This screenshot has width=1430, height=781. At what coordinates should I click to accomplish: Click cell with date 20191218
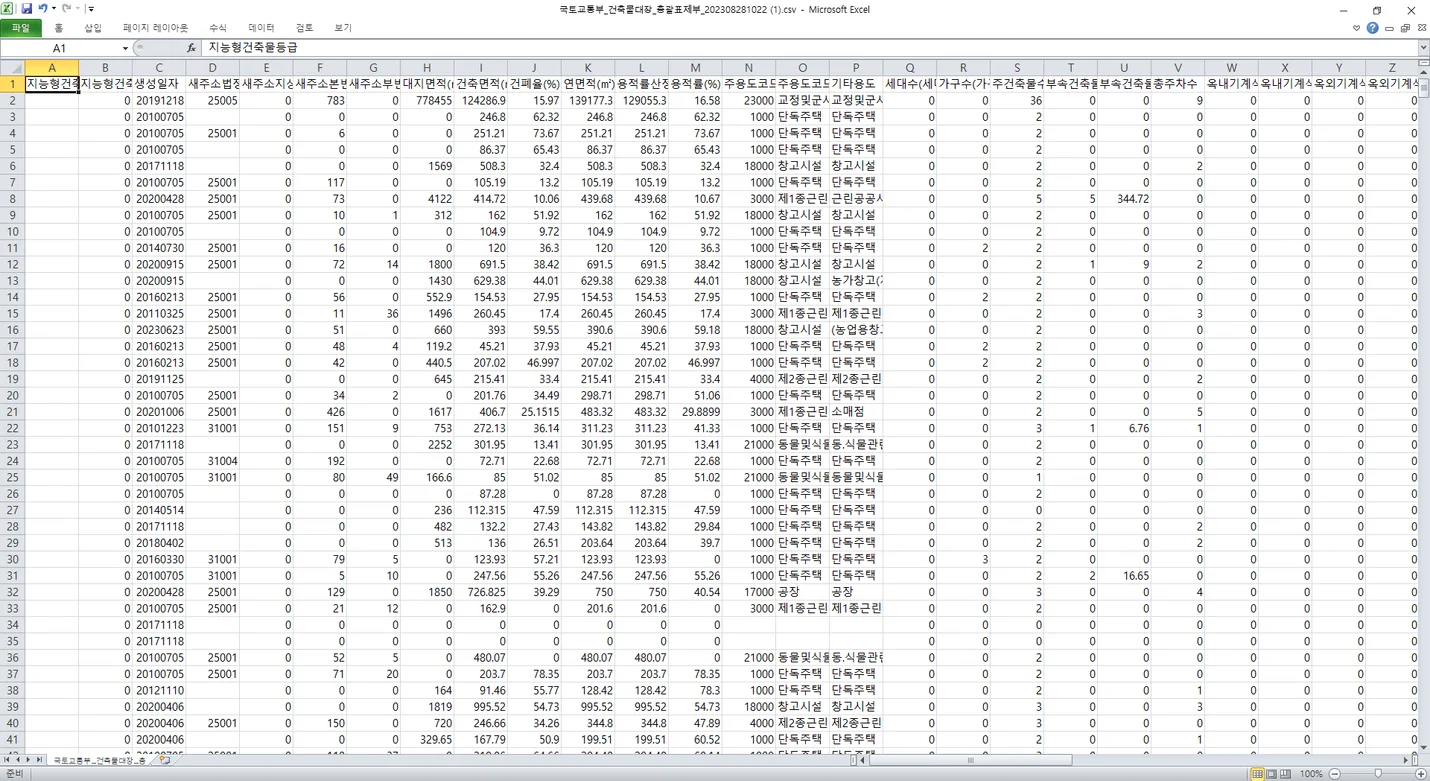159,101
